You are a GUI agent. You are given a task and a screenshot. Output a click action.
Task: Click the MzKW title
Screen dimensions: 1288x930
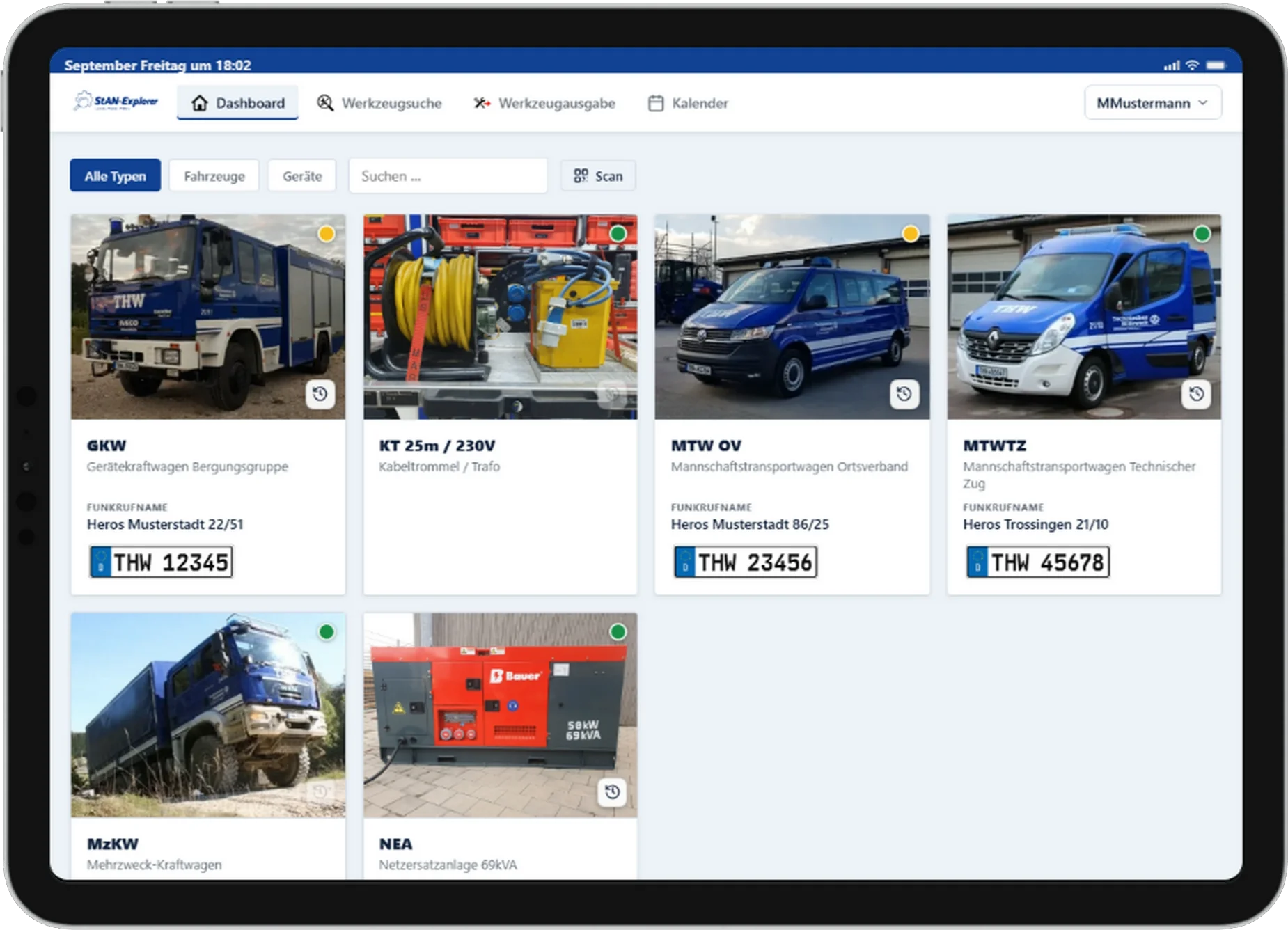click(113, 844)
